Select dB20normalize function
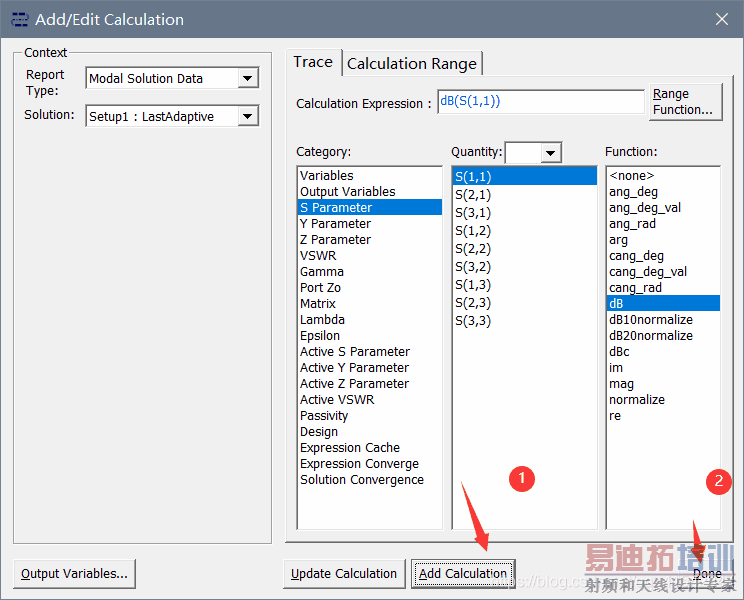The image size is (744, 600). (663, 336)
